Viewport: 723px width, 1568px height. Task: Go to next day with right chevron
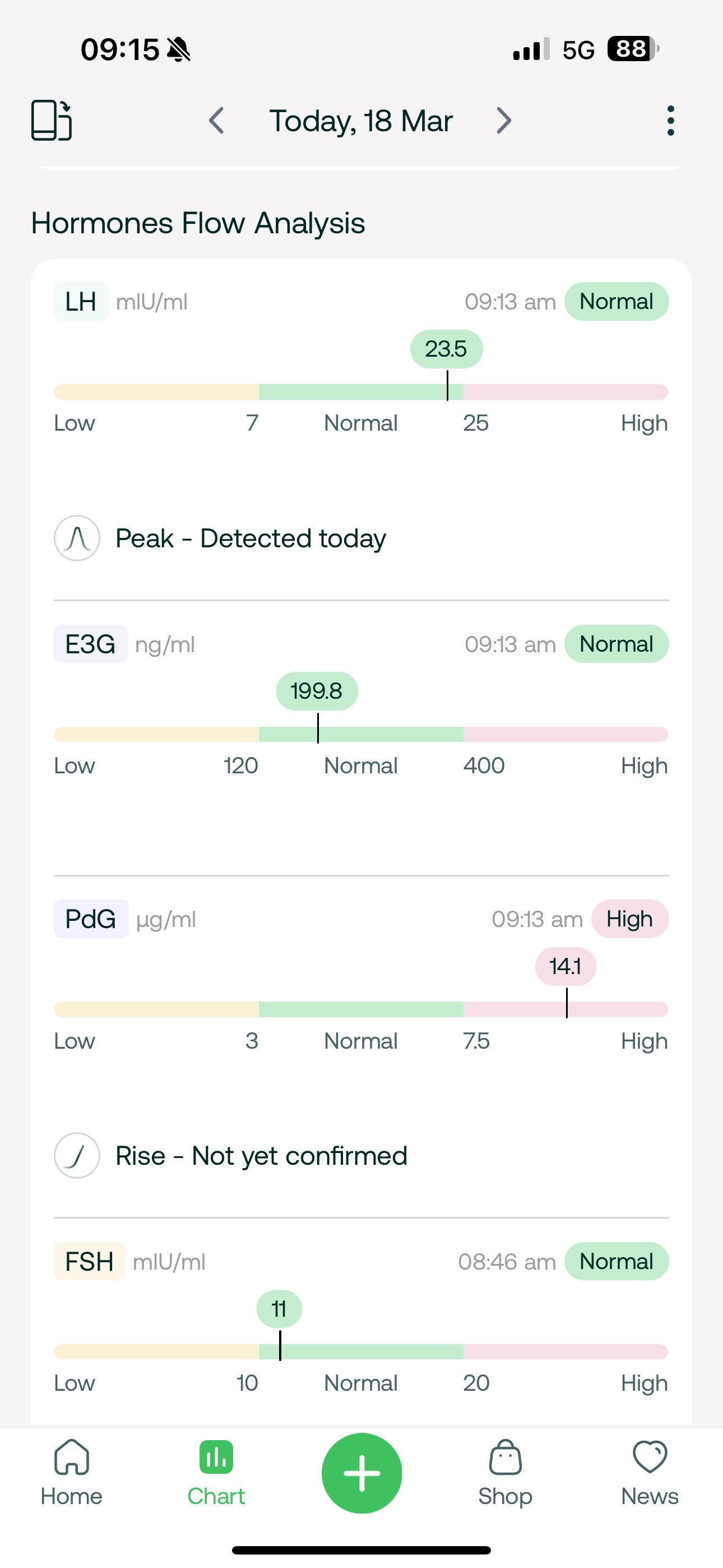pos(504,121)
